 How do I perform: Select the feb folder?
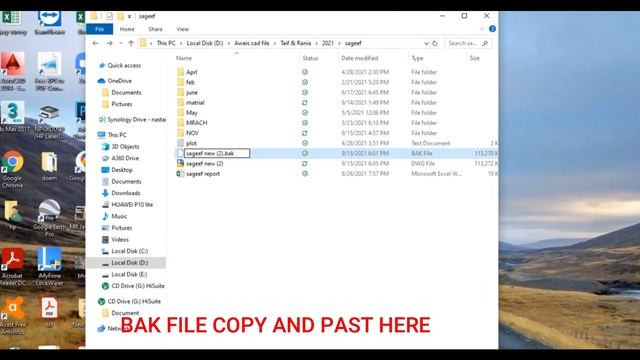[190, 82]
